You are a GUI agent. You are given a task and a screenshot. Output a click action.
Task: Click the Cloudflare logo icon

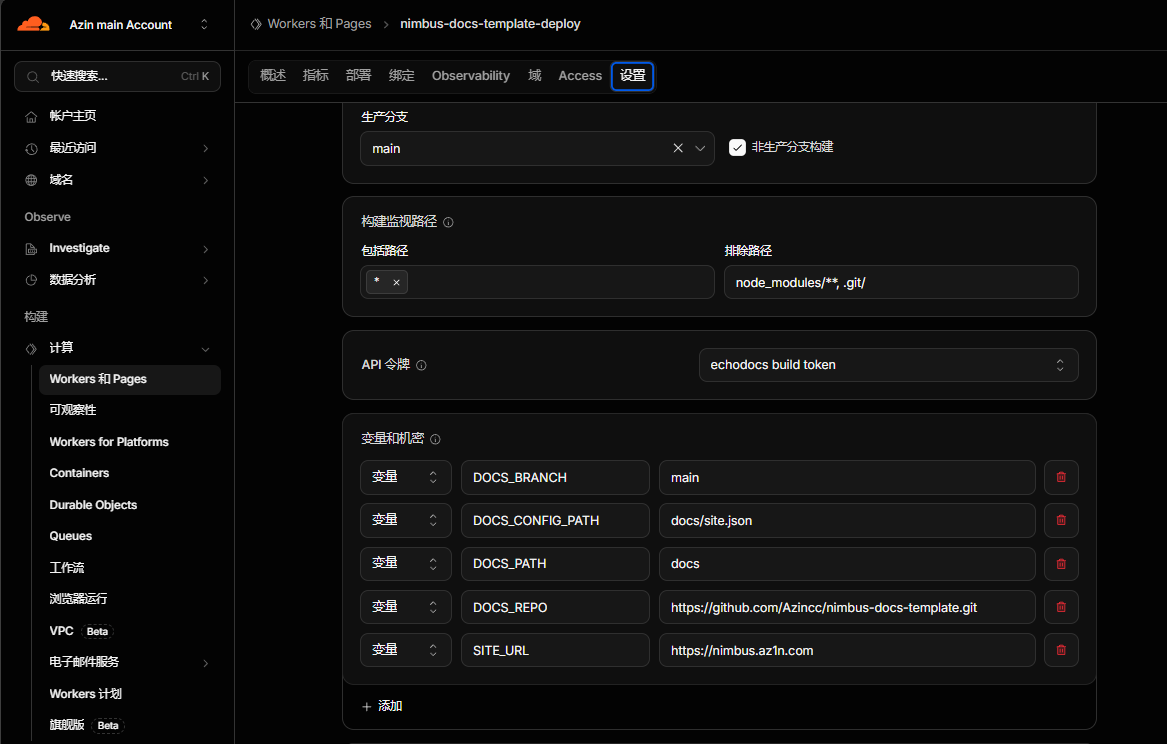[33, 25]
